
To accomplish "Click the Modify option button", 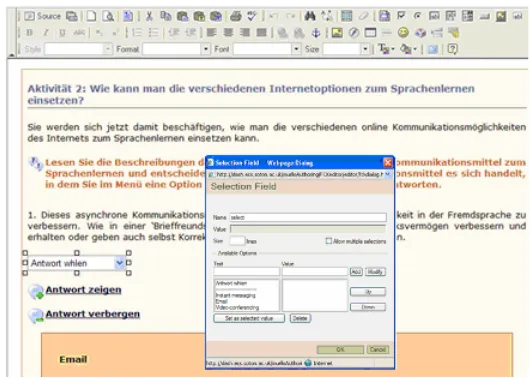I will point(375,271).
